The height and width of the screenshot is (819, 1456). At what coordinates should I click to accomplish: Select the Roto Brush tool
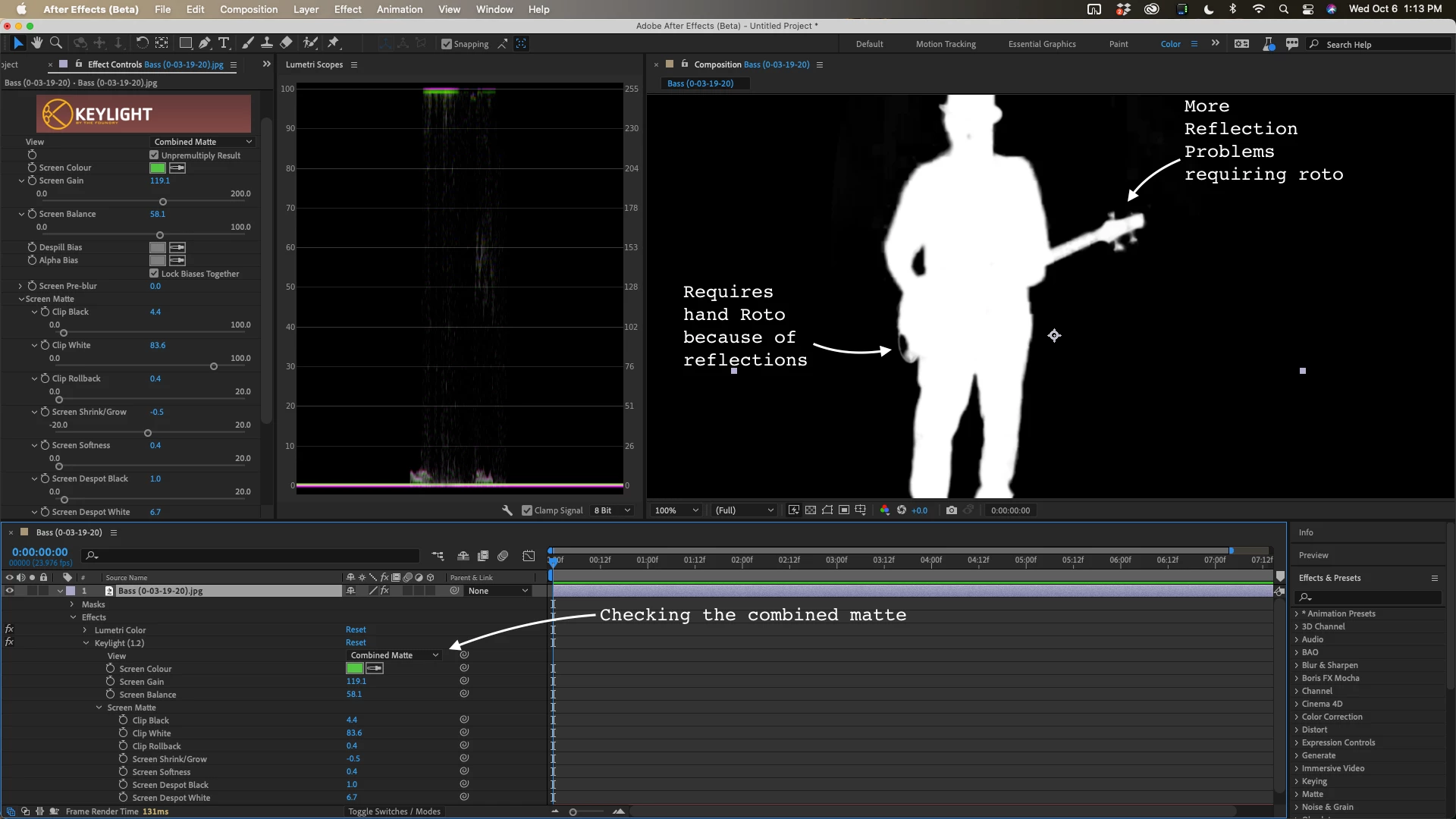[310, 43]
